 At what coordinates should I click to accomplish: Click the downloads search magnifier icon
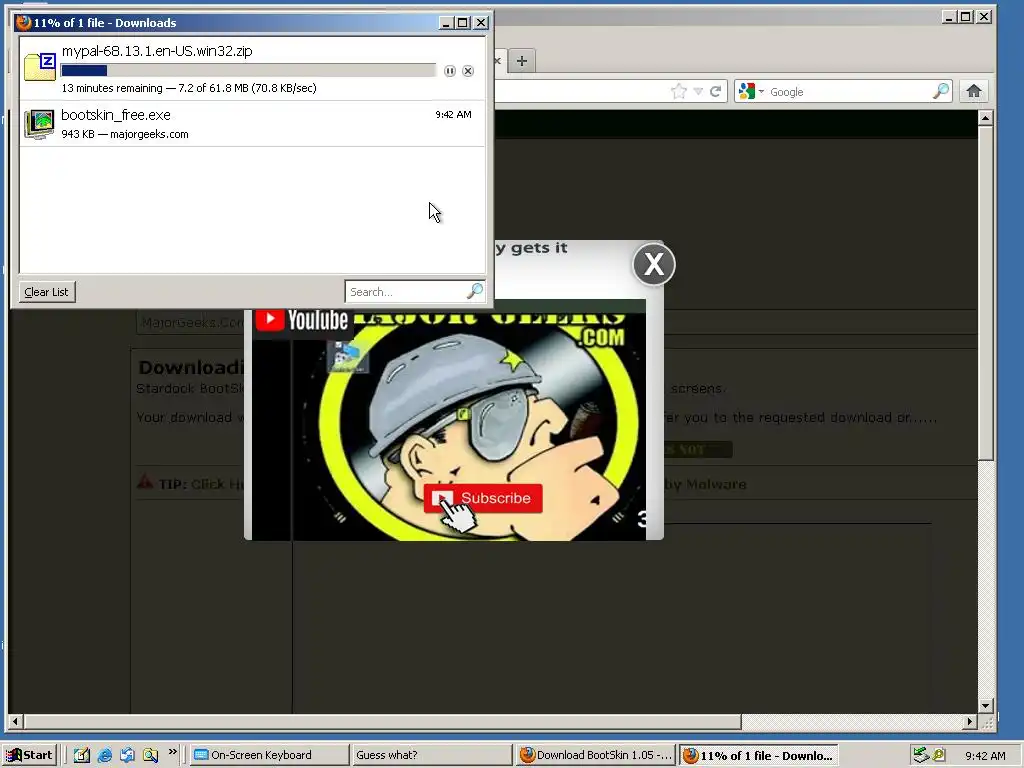pyautogui.click(x=475, y=291)
